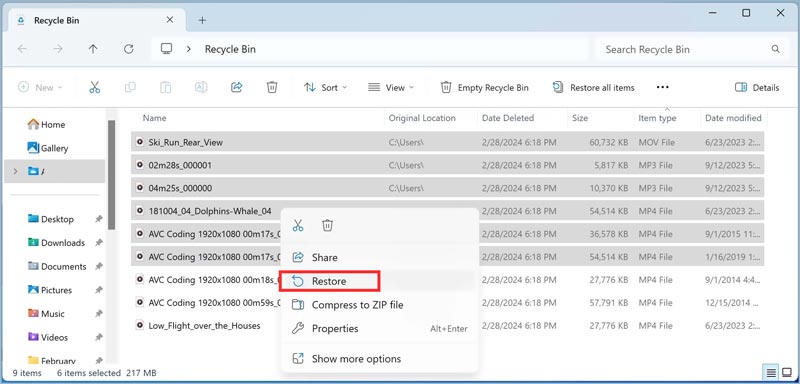Image resolution: width=800 pixels, height=384 pixels.
Task: Click the context menu Delete trash icon
Action: coord(328,225)
